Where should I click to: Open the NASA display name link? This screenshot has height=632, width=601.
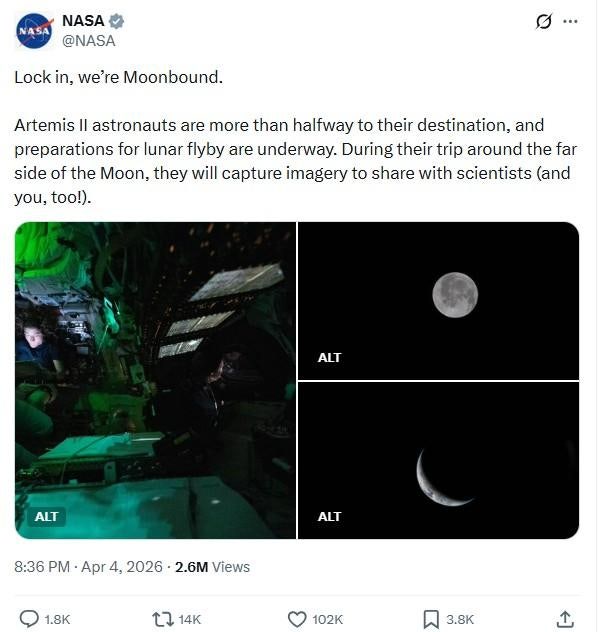click(x=83, y=21)
